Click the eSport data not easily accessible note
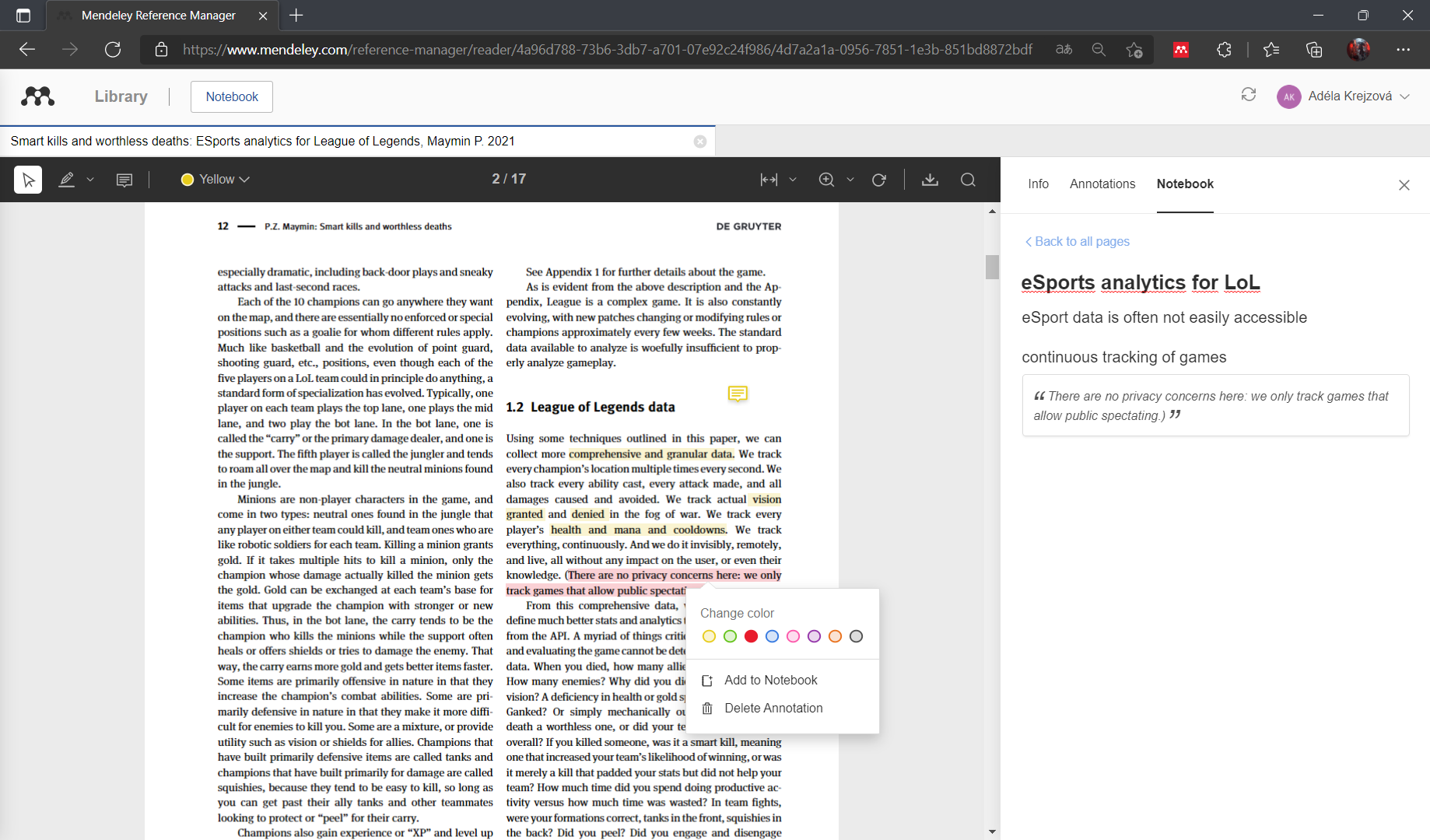Viewport: 1430px width, 840px height. [x=1164, y=317]
